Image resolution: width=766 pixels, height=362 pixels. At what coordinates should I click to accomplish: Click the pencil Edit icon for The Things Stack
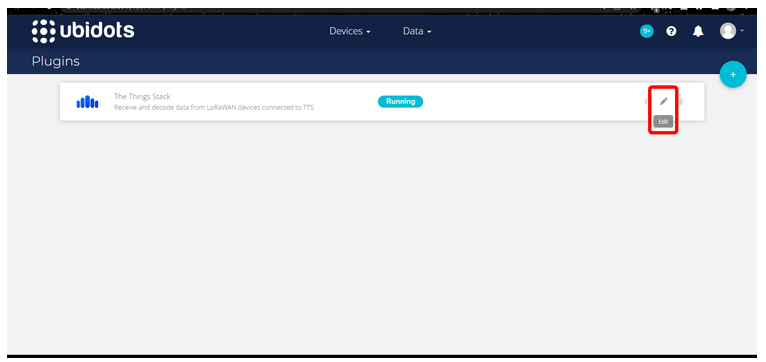click(x=663, y=101)
